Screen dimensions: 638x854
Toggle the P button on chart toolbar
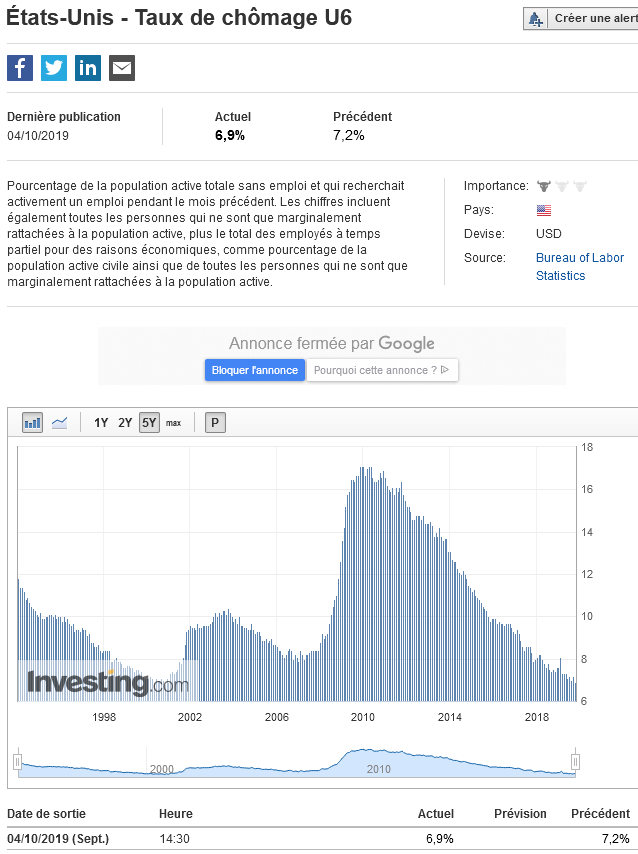215,423
